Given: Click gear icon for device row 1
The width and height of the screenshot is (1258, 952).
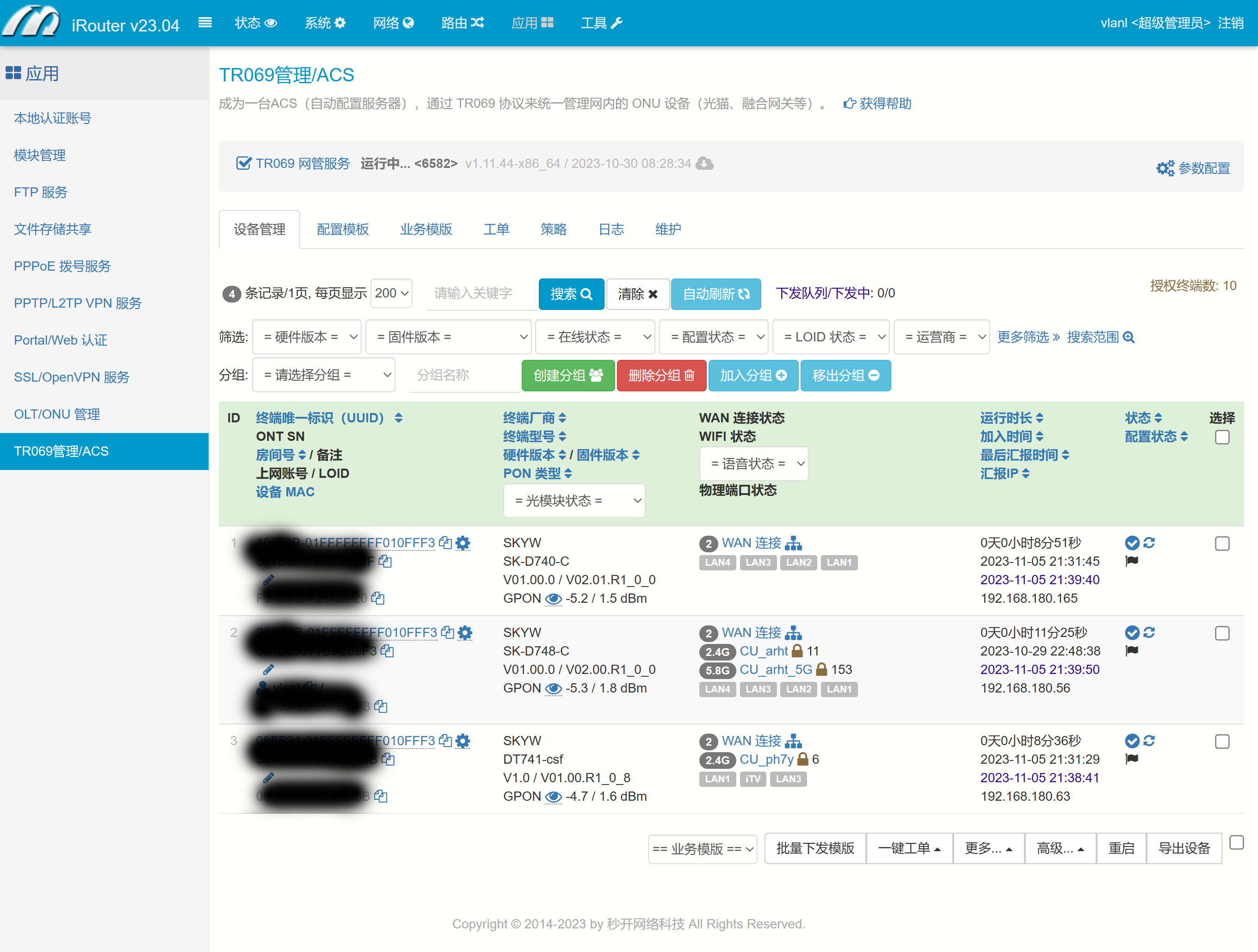Looking at the screenshot, I should click(x=463, y=543).
